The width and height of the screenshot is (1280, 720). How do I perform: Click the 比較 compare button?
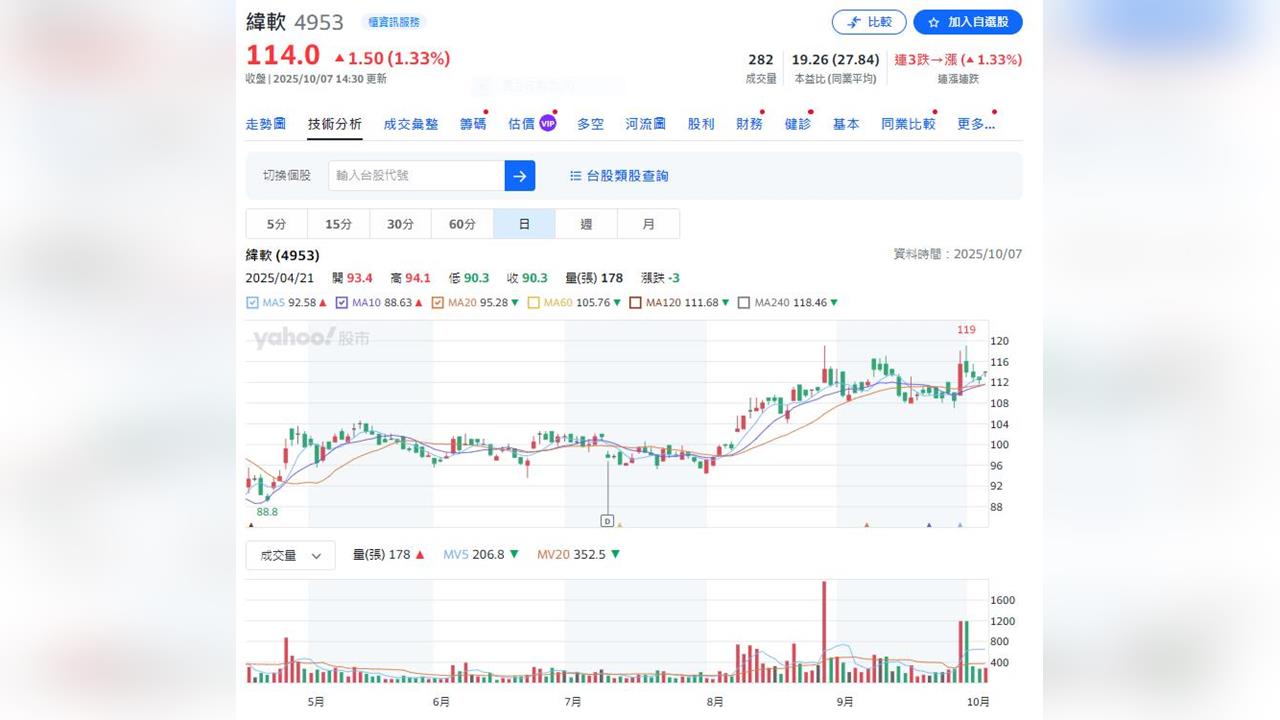click(x=869, y=22)
